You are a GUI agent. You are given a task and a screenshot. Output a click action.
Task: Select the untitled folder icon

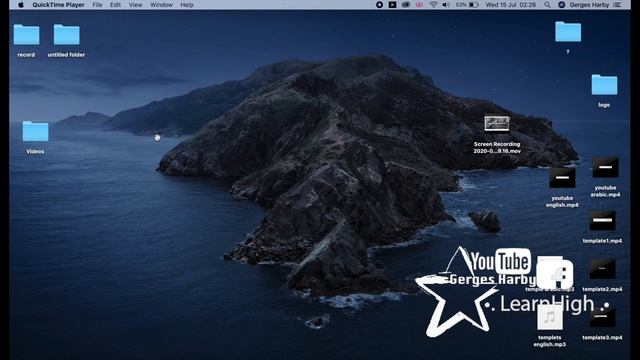click(x=67, y=35)
